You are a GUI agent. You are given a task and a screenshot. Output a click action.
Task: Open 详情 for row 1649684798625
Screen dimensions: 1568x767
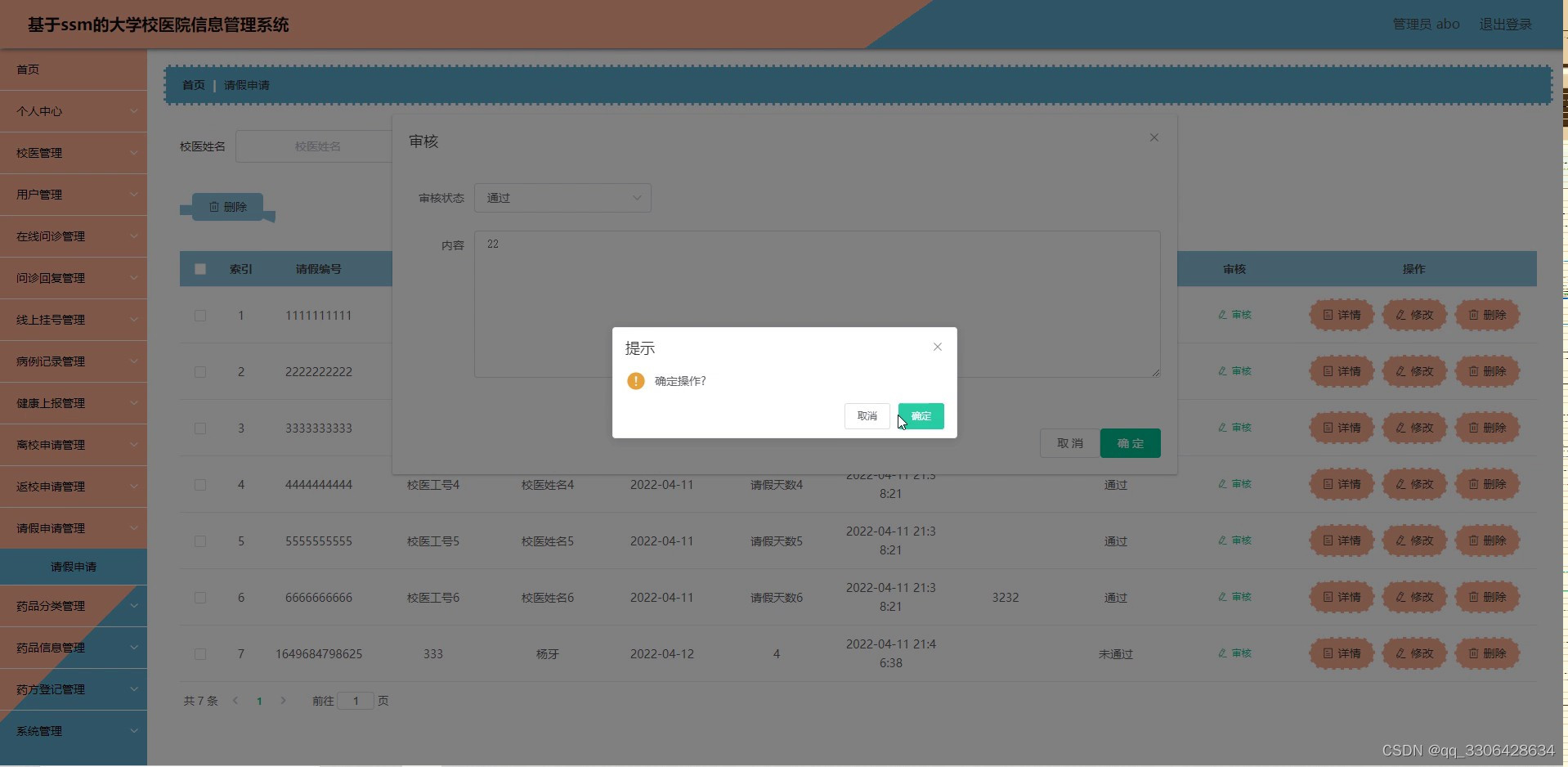pos(1342,653)
